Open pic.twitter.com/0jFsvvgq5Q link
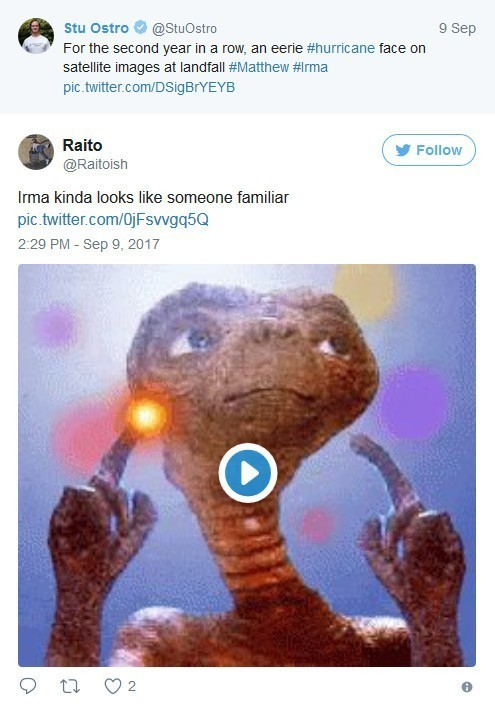Image resolution: width=495 pixels, height=706 pixels. click(113, 220)
